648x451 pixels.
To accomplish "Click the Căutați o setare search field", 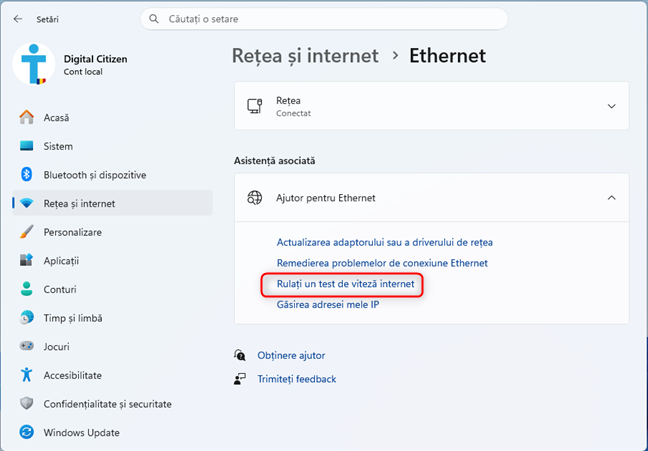I will tap(324, 19).
